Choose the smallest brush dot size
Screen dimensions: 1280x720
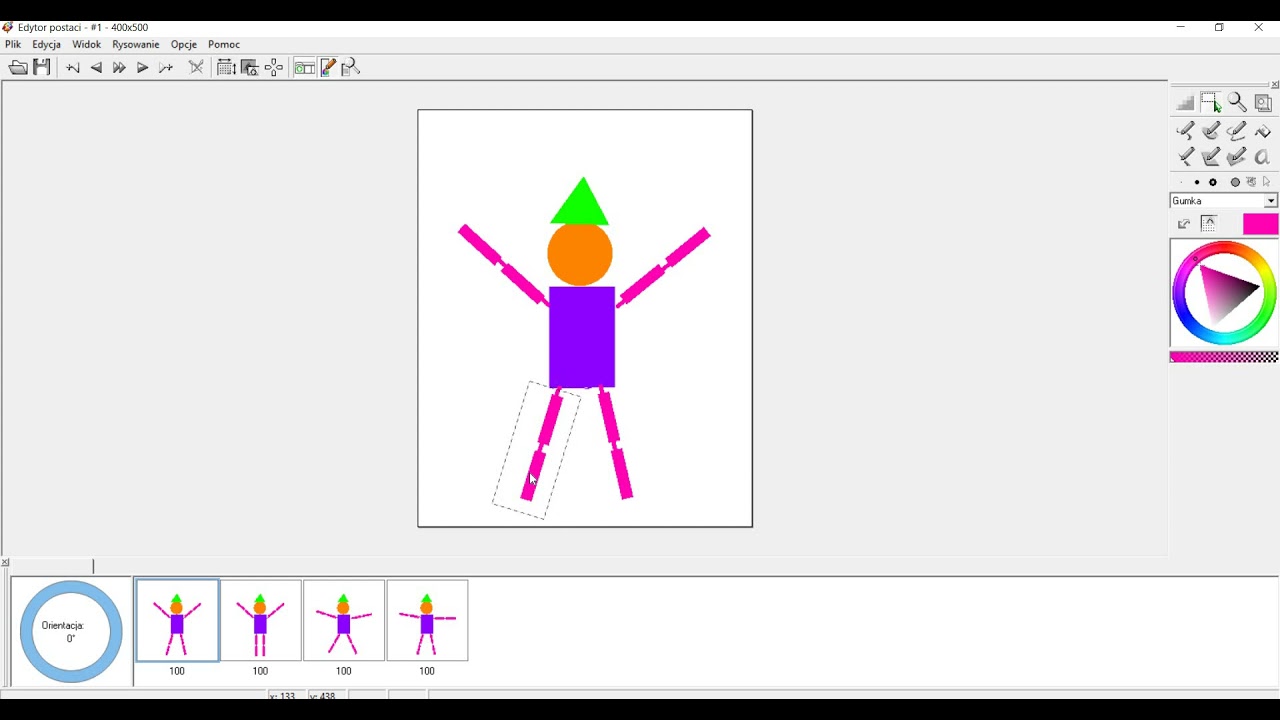tap(1181, 183)
